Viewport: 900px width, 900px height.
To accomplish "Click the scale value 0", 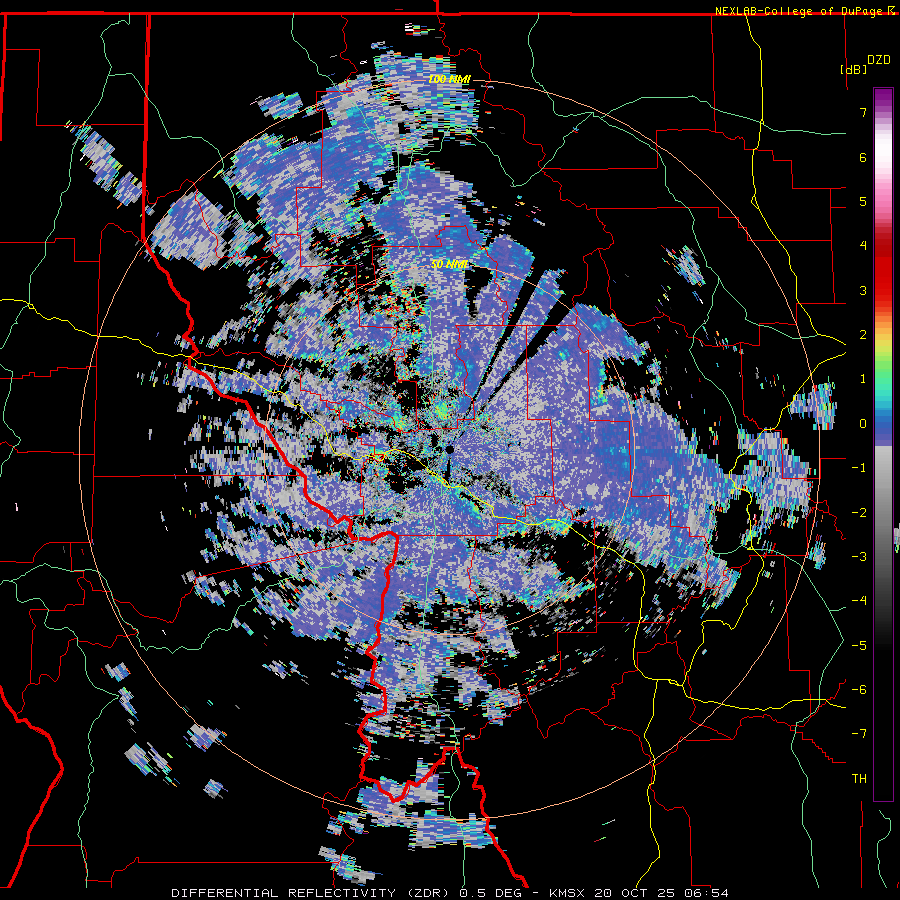I will (863, 424).
